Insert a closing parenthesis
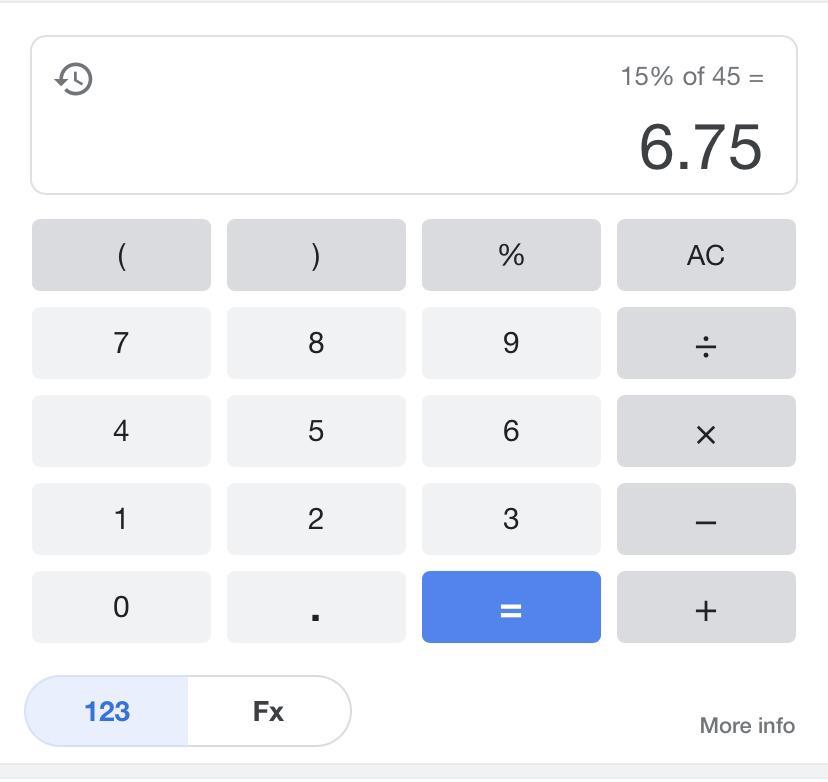This screenshot has width=828, height=782. tap(316, 255)
